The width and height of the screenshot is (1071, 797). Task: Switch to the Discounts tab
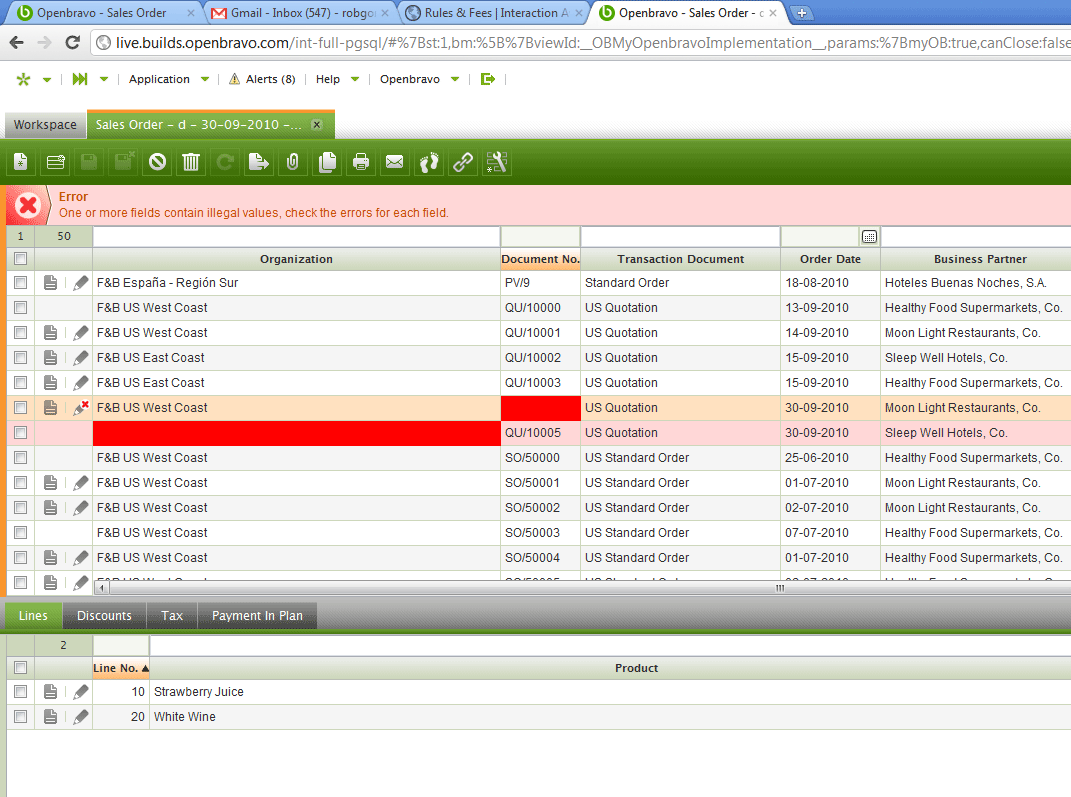(104, 616)
